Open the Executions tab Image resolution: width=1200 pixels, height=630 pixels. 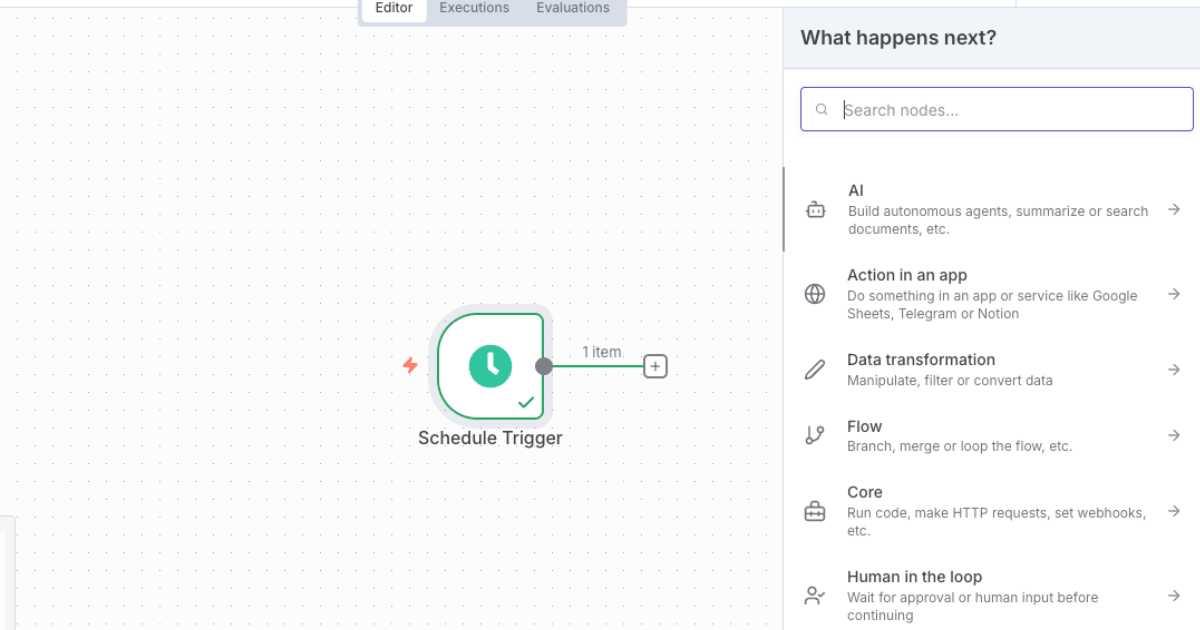[474, 8]
